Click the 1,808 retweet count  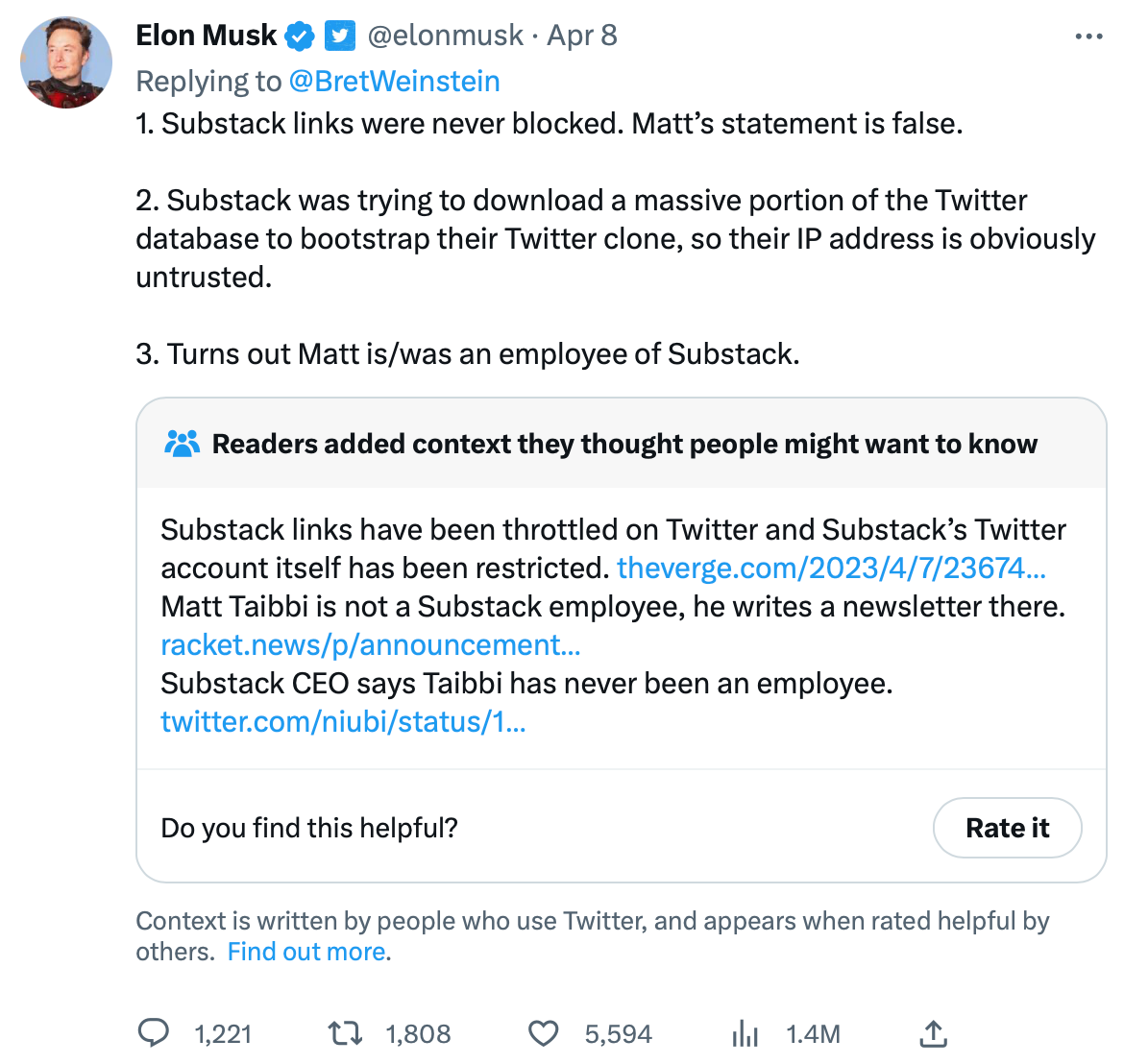click(418, 1034)
